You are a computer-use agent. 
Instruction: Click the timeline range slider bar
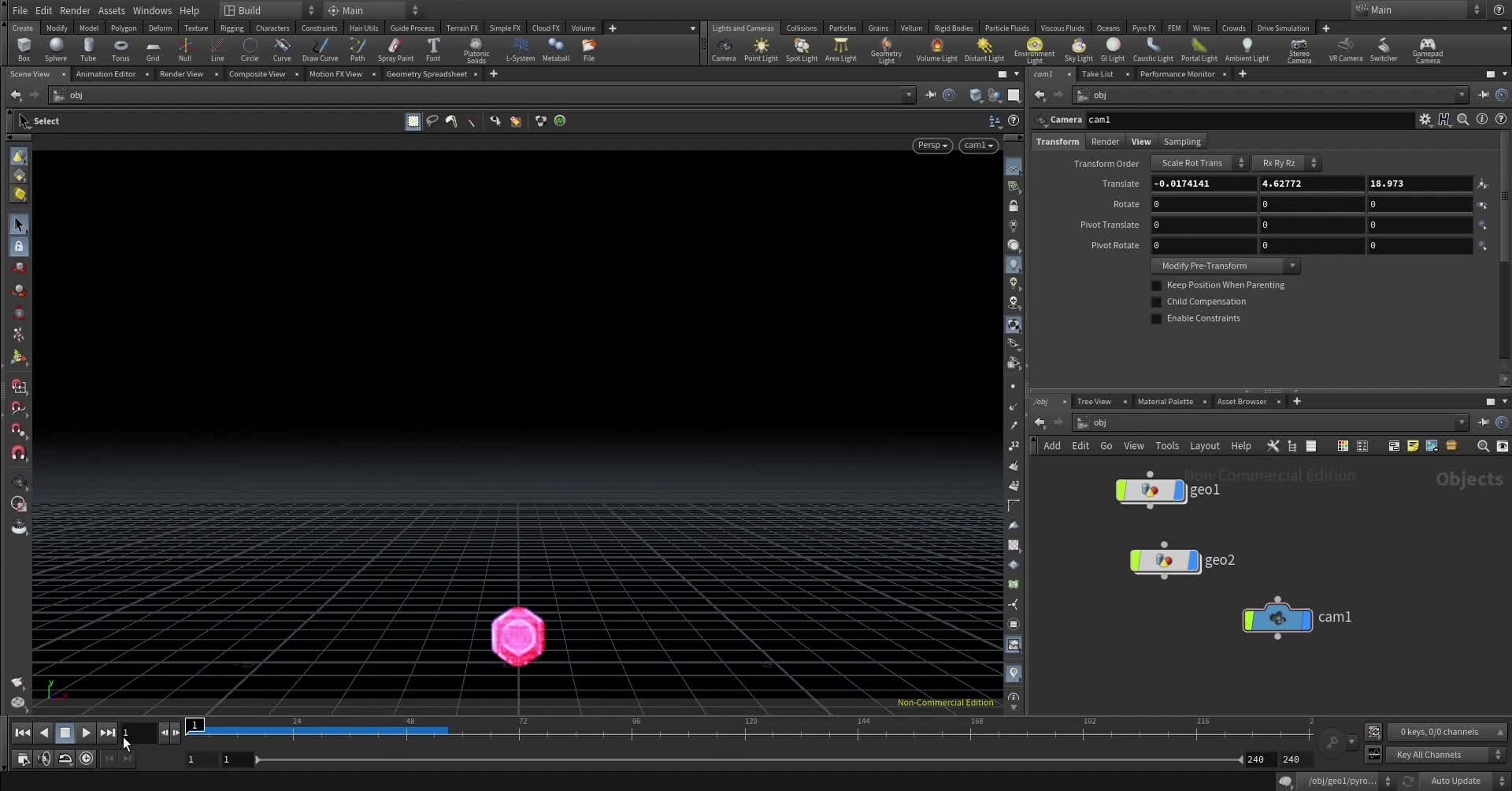click(x=748, y=759)
